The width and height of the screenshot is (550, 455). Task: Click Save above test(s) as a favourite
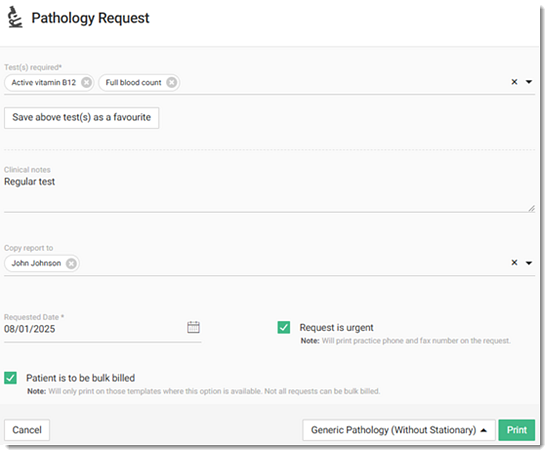click(81, 118)
